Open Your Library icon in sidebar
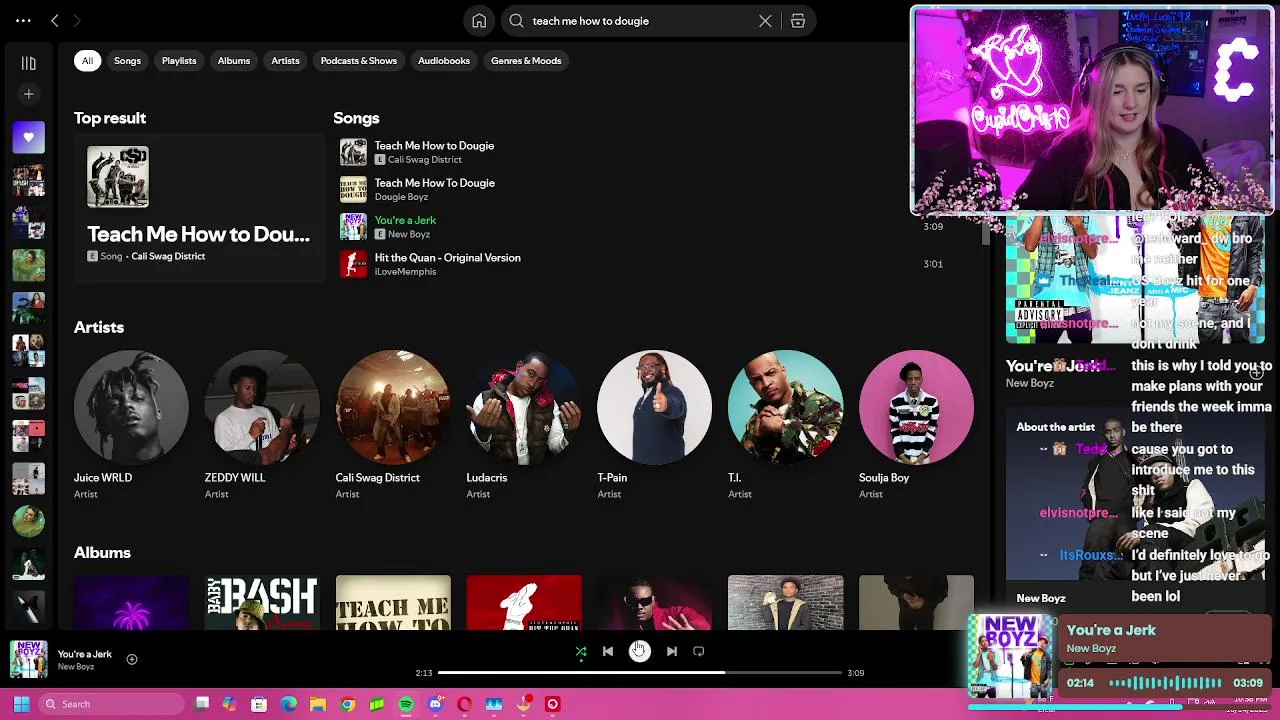This screenshot has width=1280, height=720. pyautogui.click(x=29, y=63)
